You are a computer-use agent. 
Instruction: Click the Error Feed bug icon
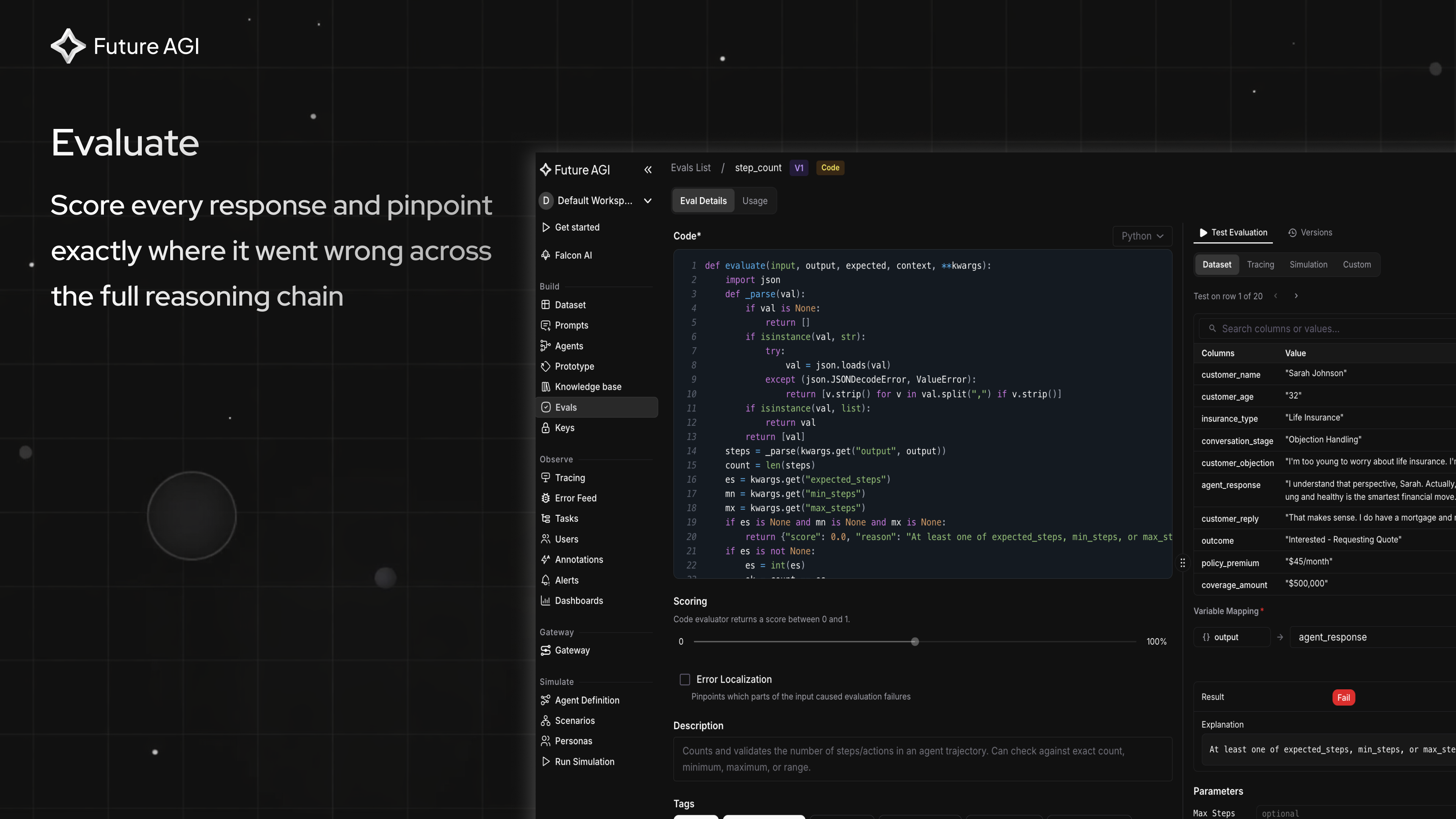pyautogui.click(x=546, y=498)
